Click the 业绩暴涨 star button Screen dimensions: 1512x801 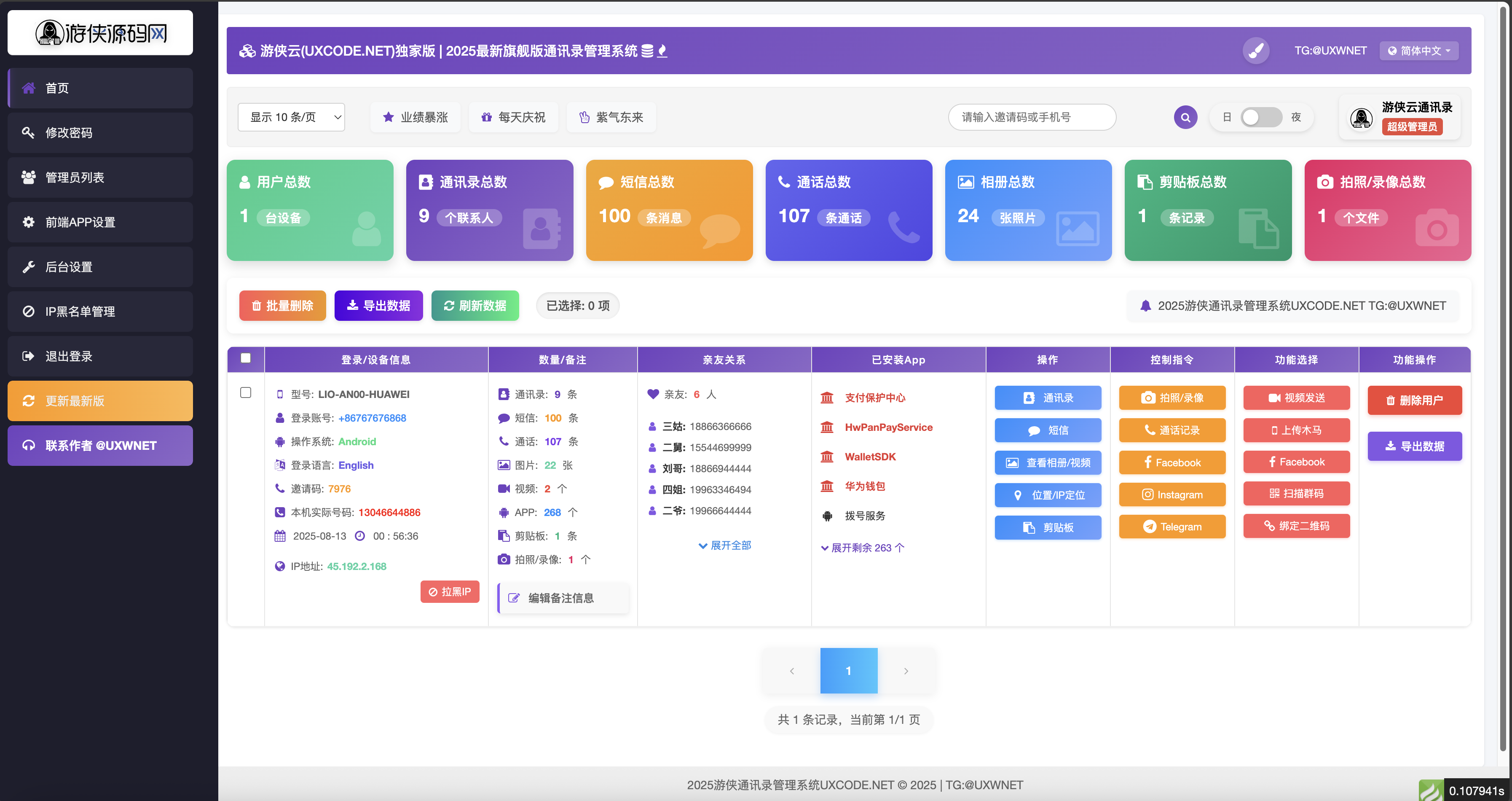[x=415, y=118]
